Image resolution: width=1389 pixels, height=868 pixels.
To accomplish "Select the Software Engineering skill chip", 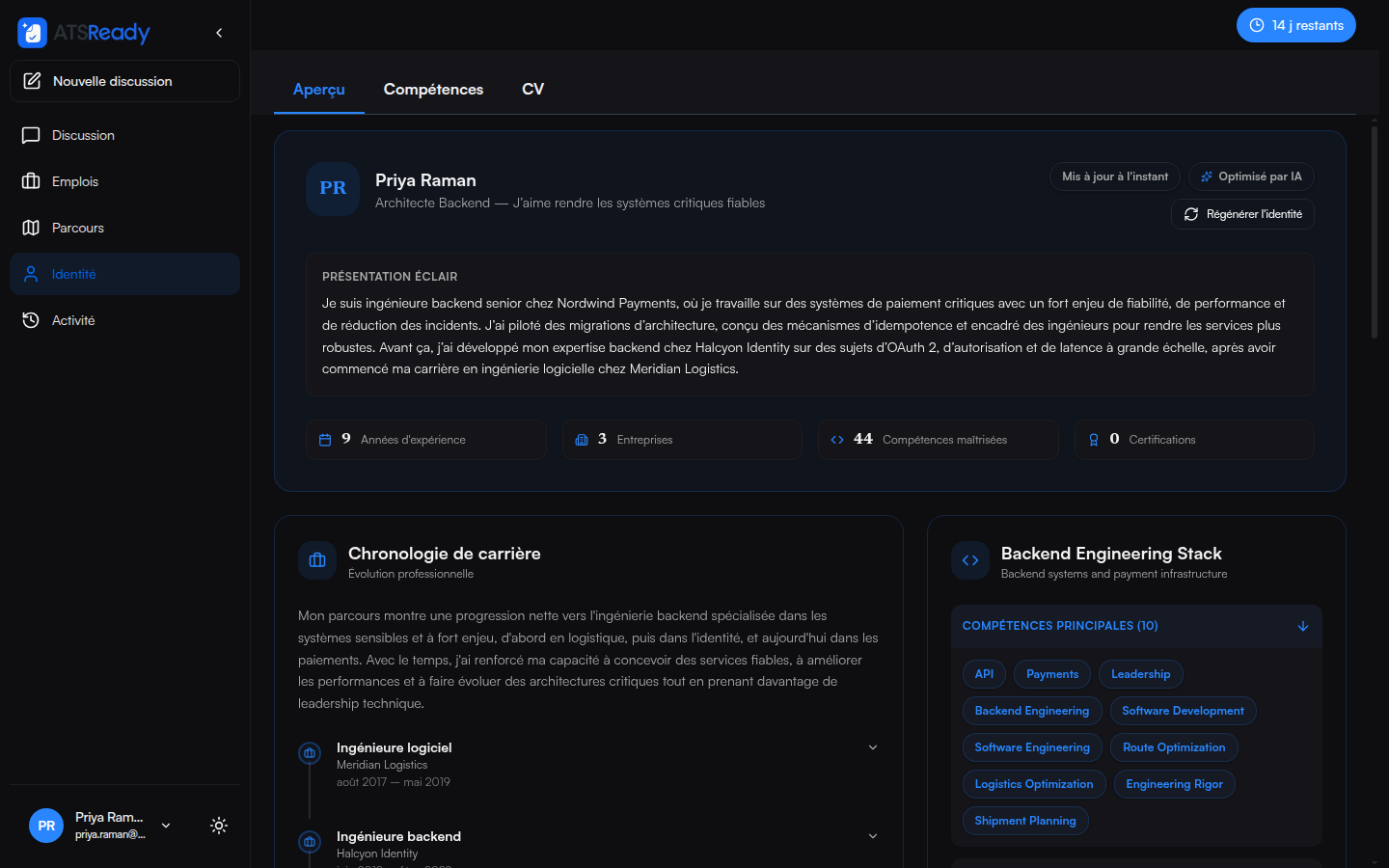I will click(x=1032, y=747).
